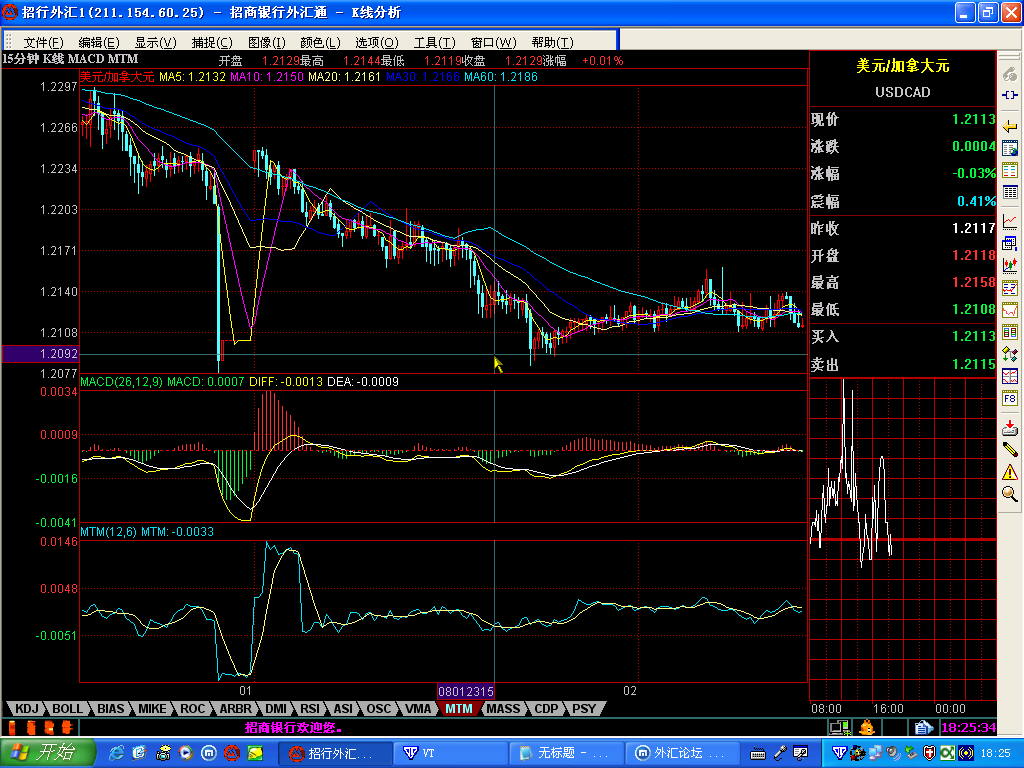Open the 文件(F) menu
Image resolution: width=1024 pixels, height=768 pixels.
tap(43, 42)
